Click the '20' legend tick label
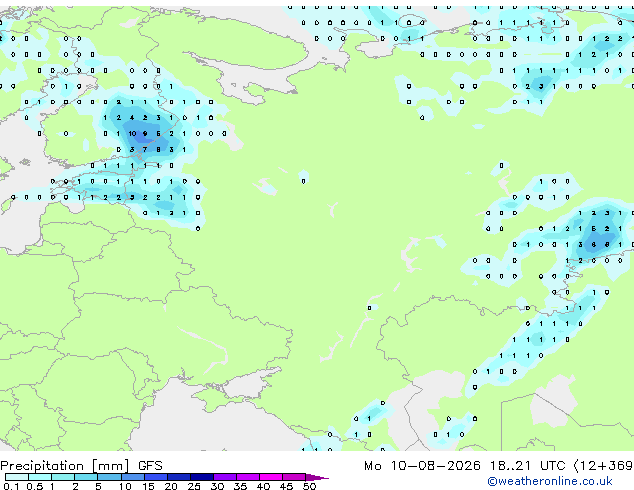 point(171,486)
